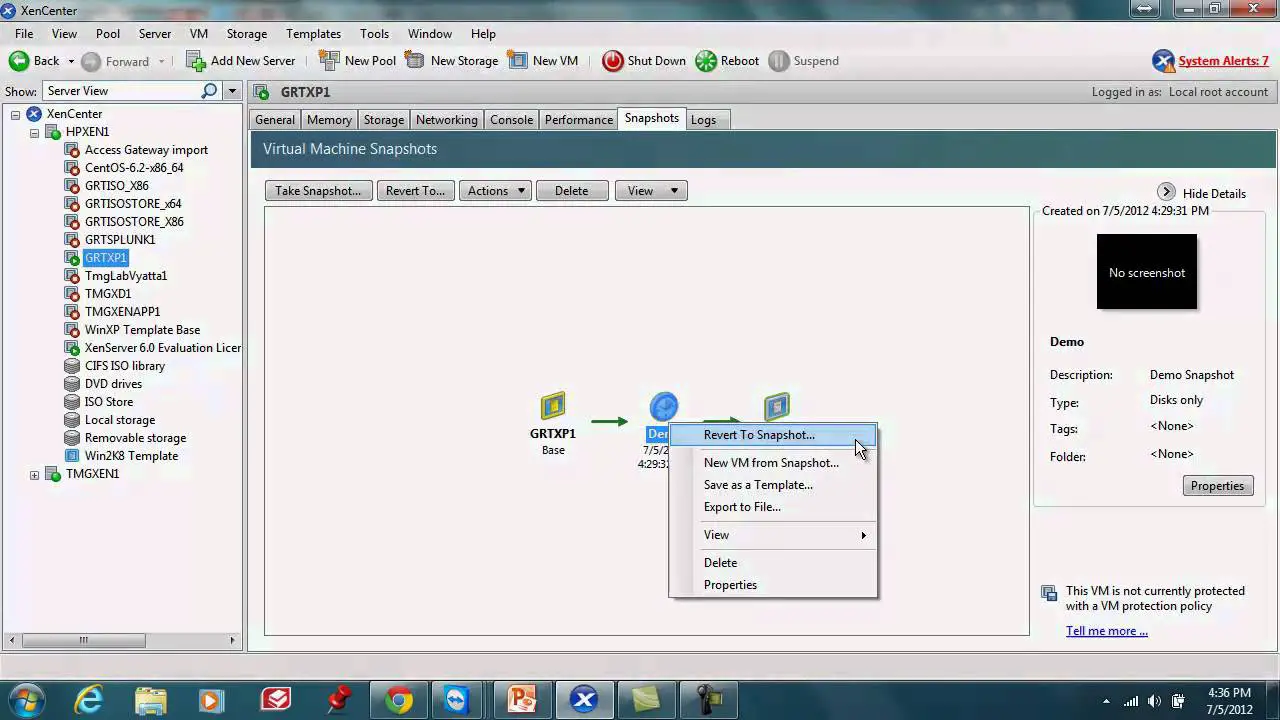Select Local storage in tree
Viewport: 1280px width, 720px height.
119,420
